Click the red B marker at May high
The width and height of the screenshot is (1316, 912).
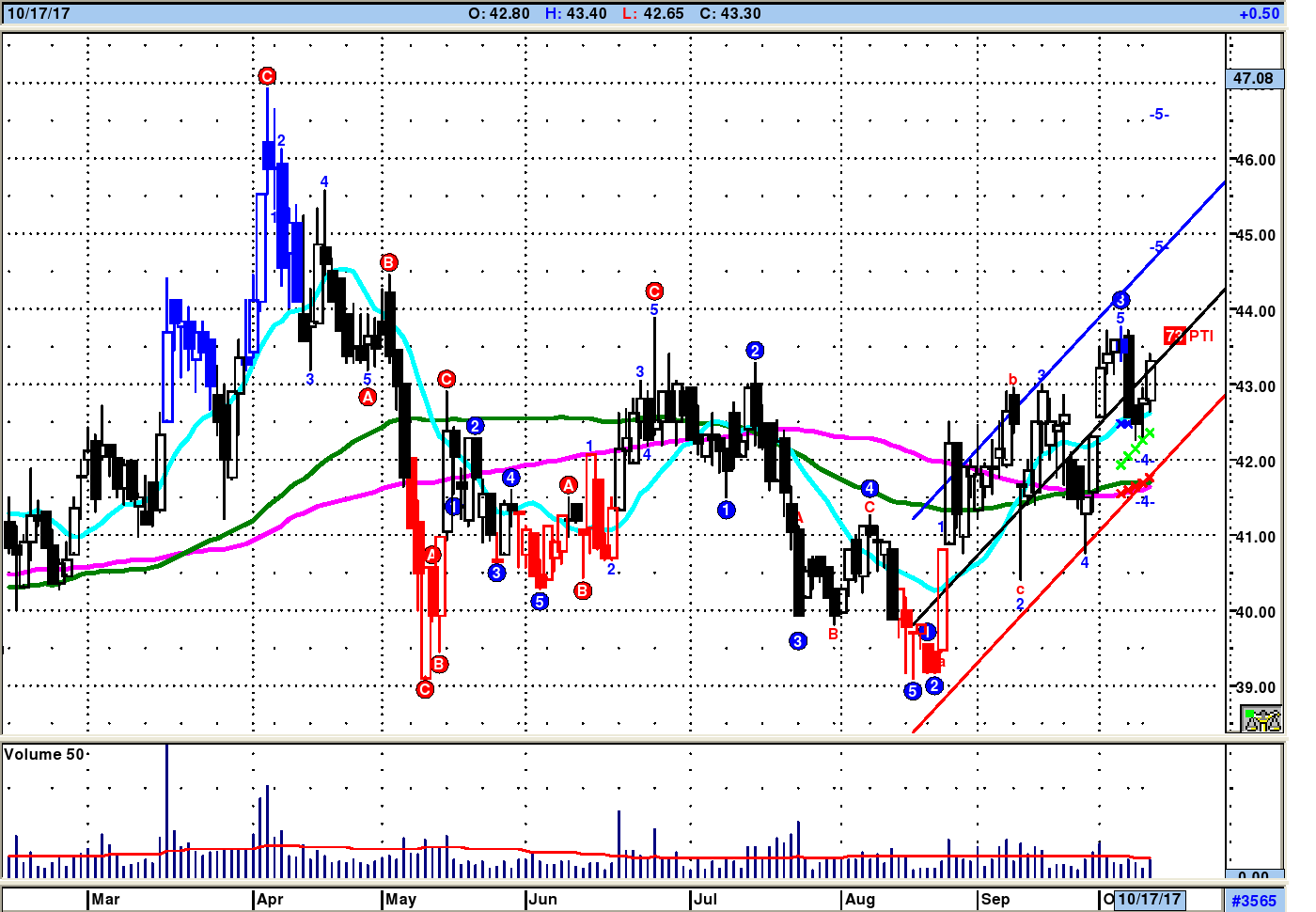389,262
